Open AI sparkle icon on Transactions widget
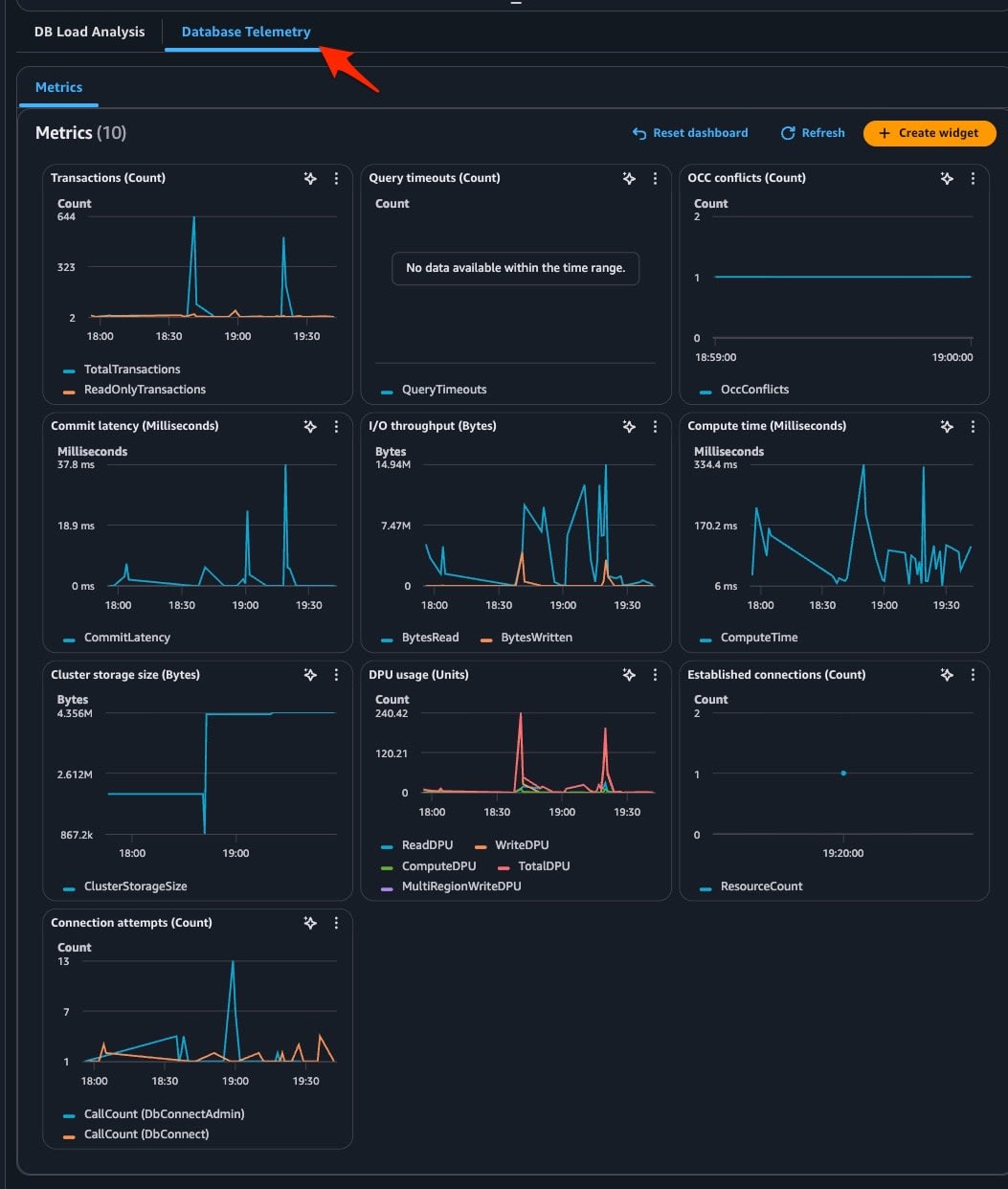 (x=310, y=178)
